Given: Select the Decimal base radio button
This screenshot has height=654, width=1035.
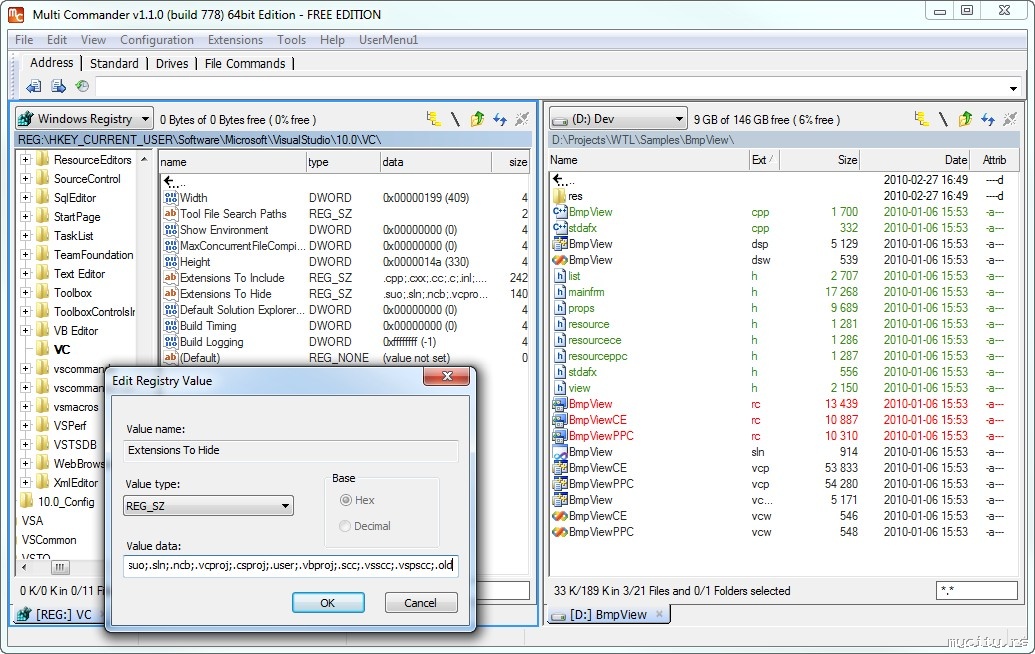Looking at the screenshot, I should pos(346,526).
